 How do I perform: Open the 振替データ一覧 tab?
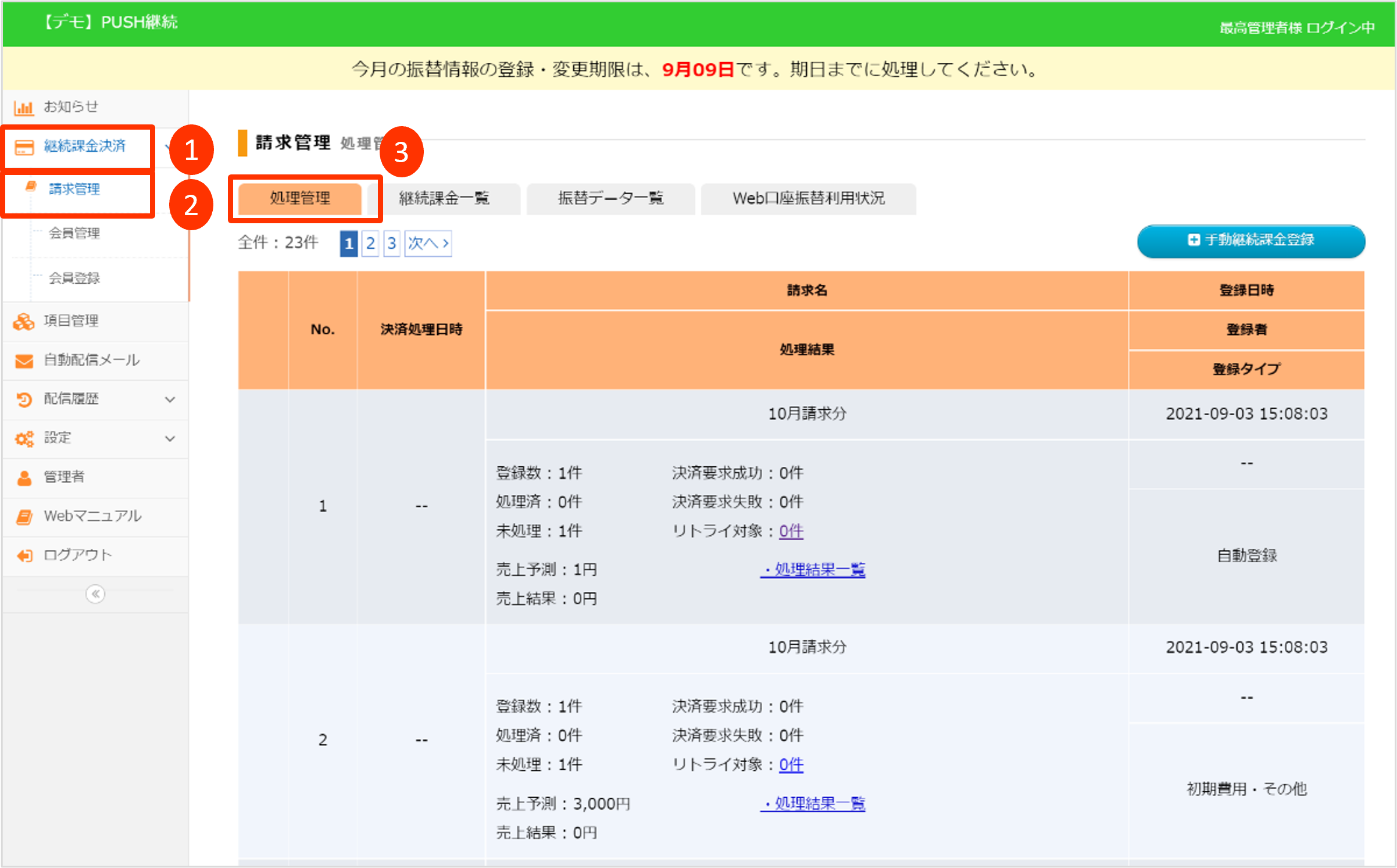610,198
